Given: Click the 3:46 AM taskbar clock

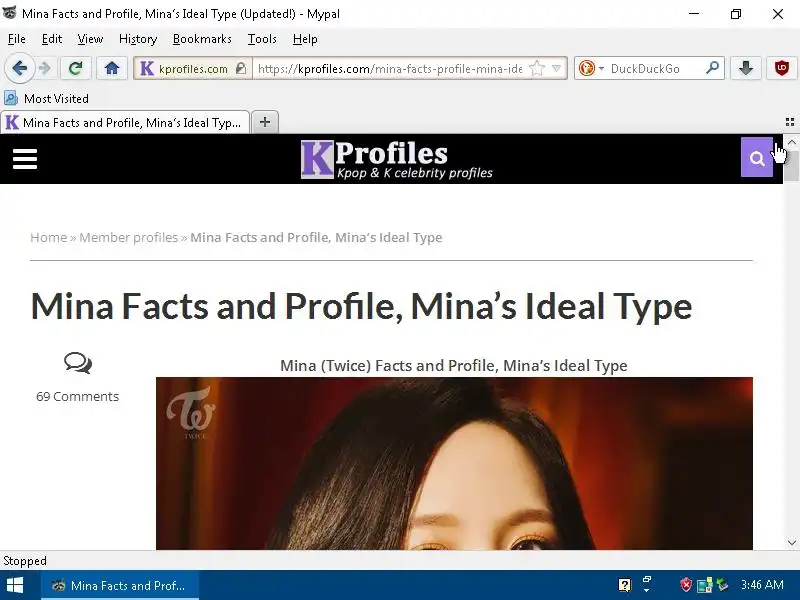Looking at the screenshot, I should [762, 585].
